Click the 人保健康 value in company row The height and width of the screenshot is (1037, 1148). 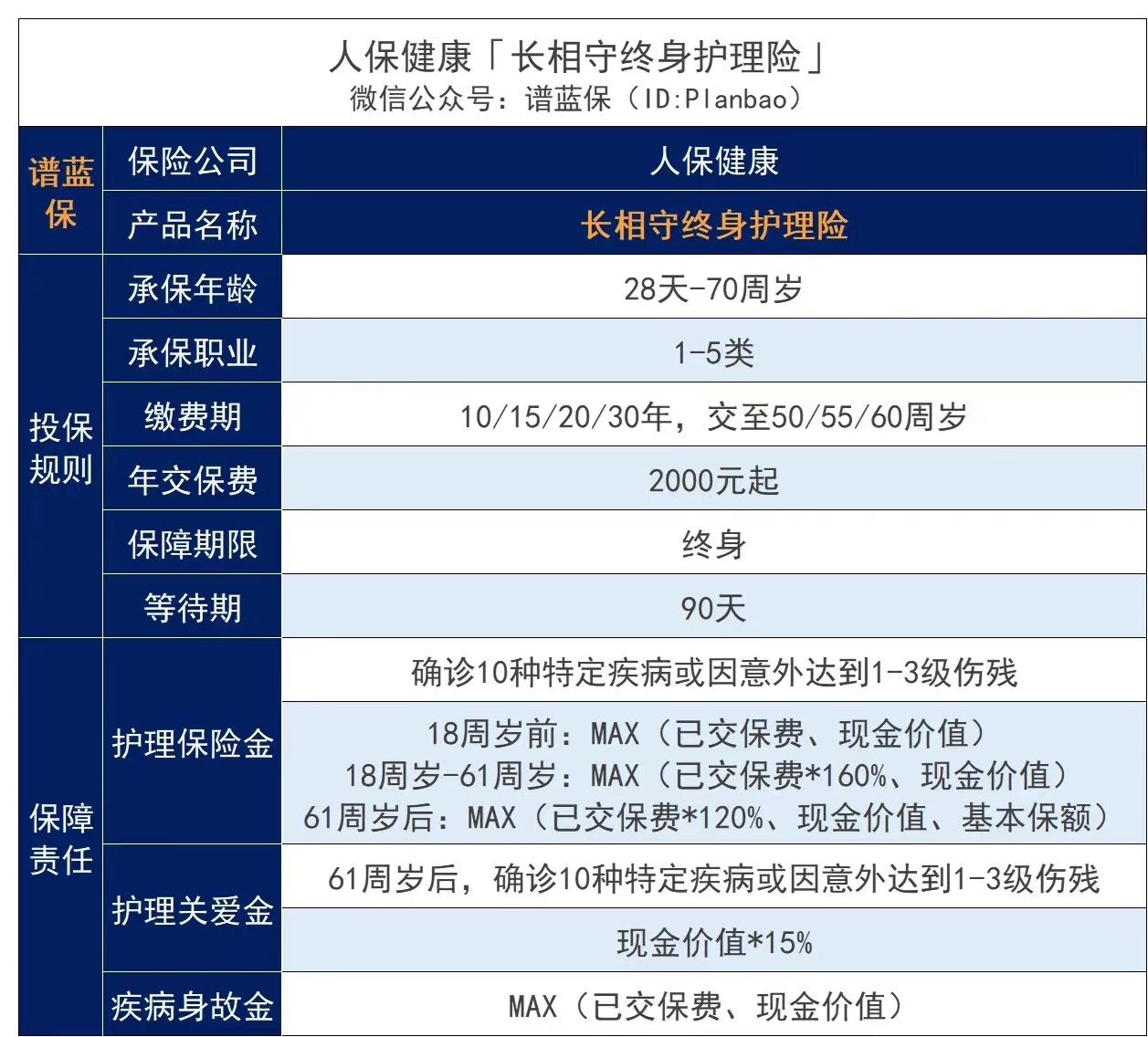tap(714, 161)
